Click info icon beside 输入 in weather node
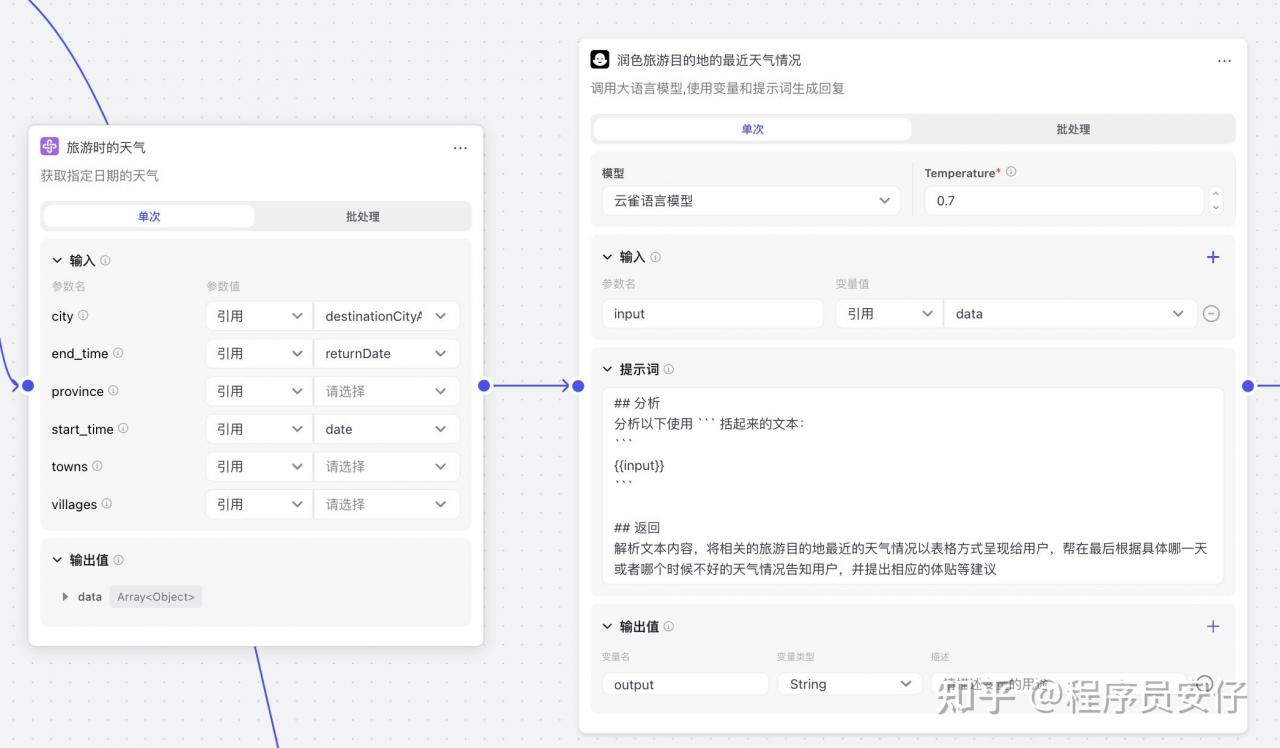 105,260
